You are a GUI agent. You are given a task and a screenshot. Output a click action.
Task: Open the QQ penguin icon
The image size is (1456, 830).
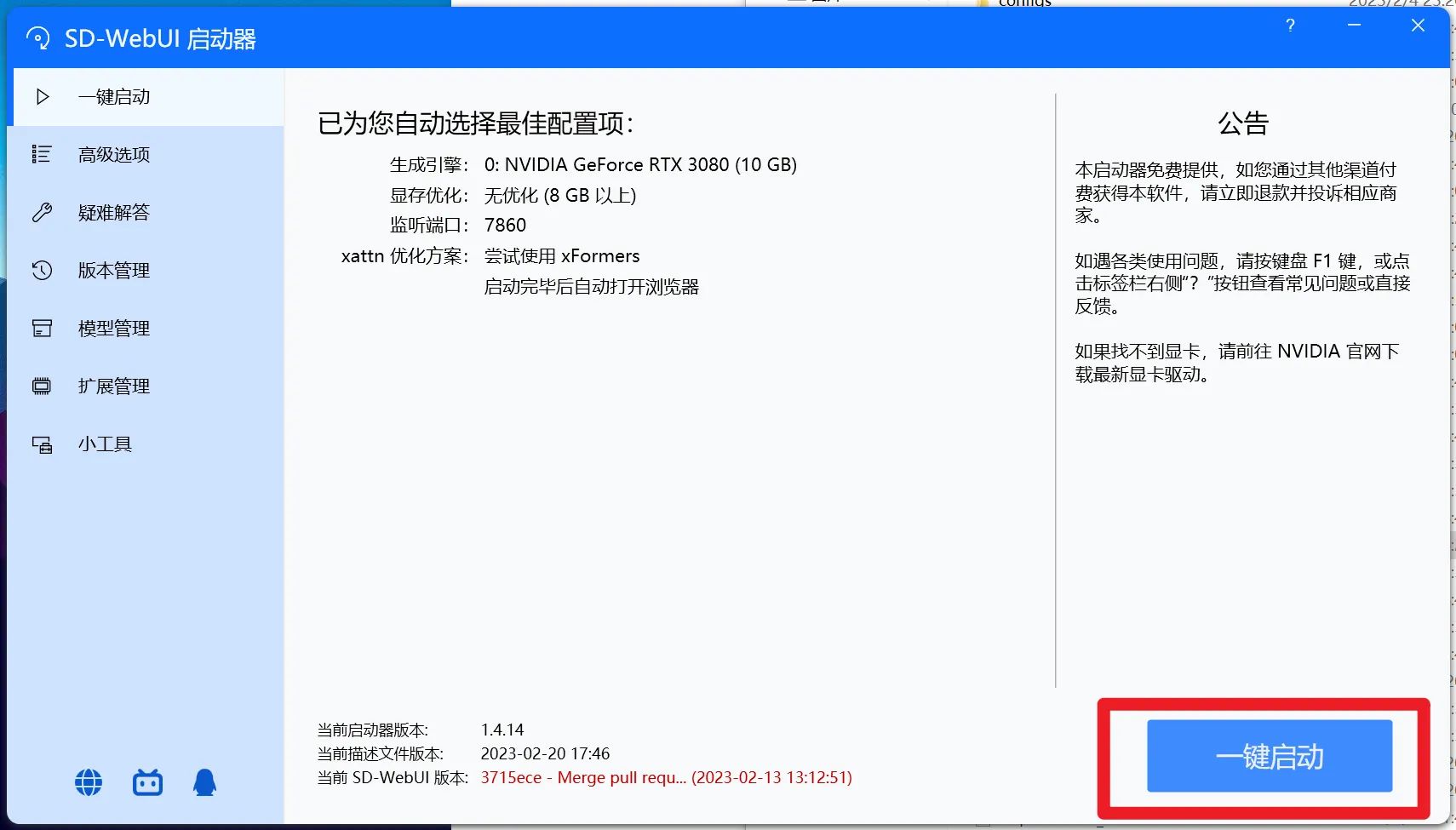point(204,782)
